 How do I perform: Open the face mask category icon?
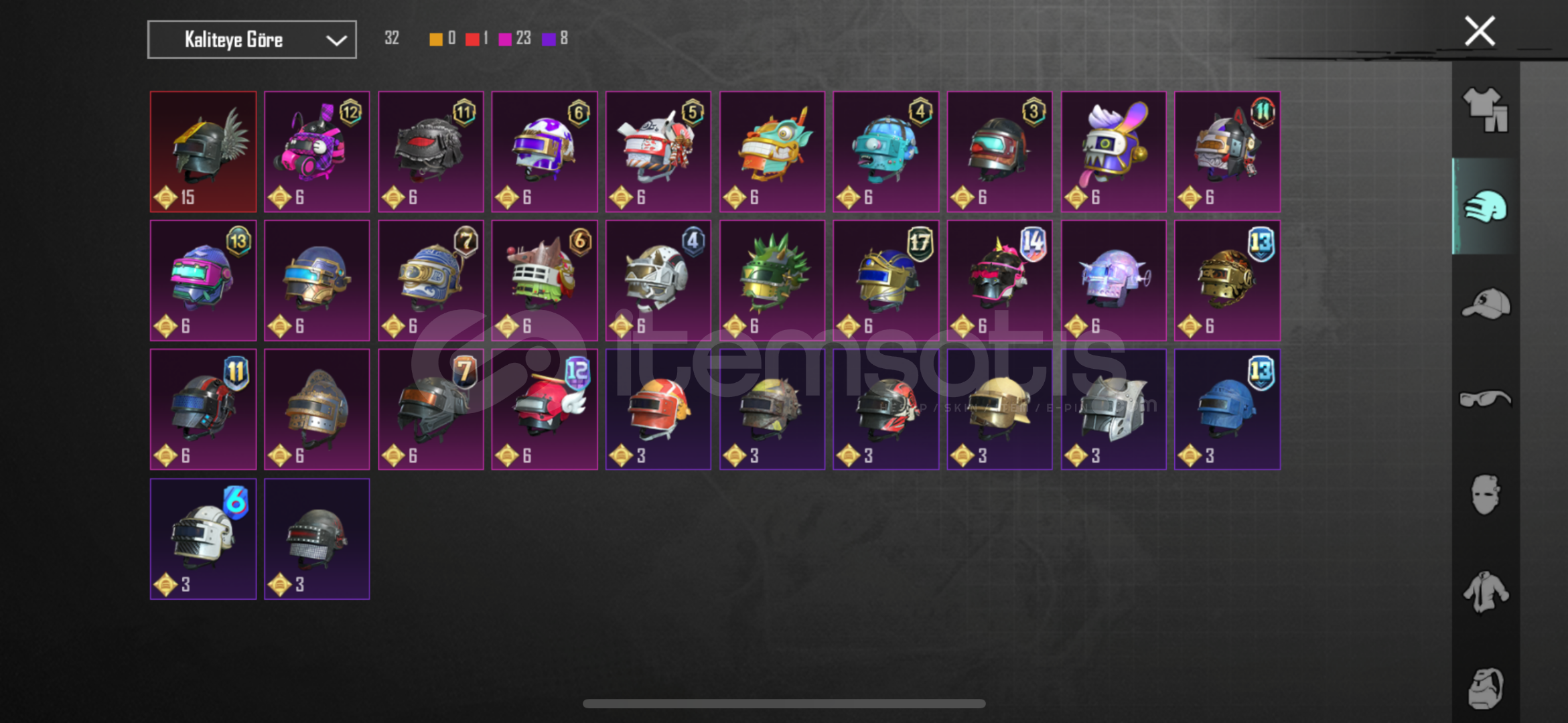pyautogui.click(x=1486, y=495)
